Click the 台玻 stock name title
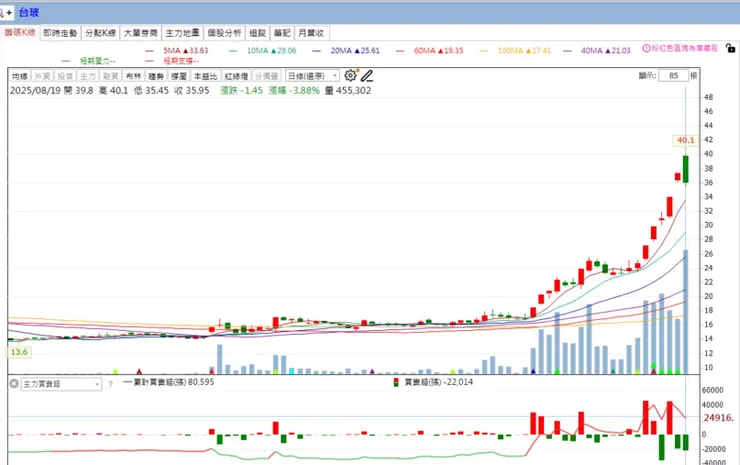Screen dimensions: 740x465 (29, 13)
